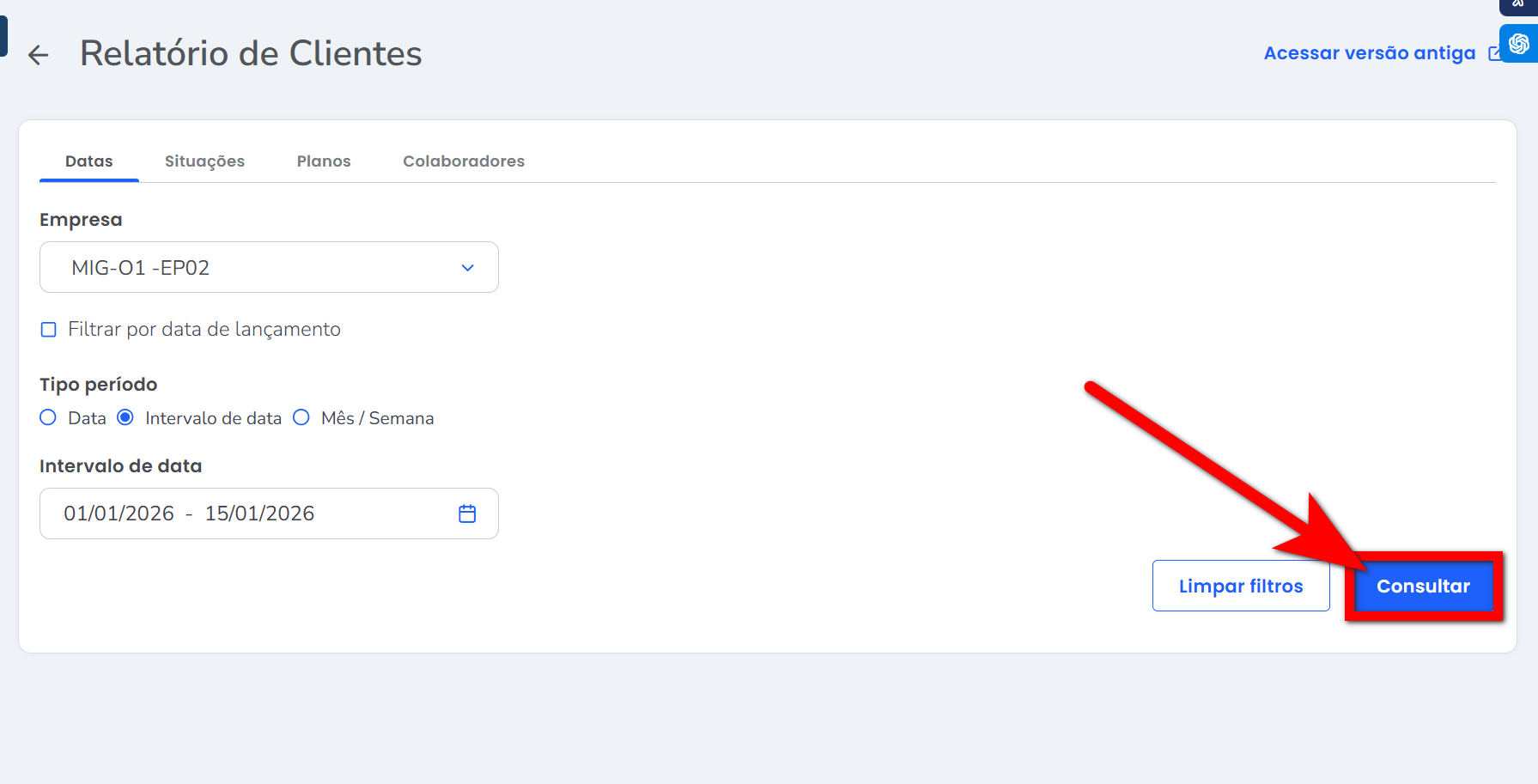Select the Intervalo de data radio button

[125, 418]
